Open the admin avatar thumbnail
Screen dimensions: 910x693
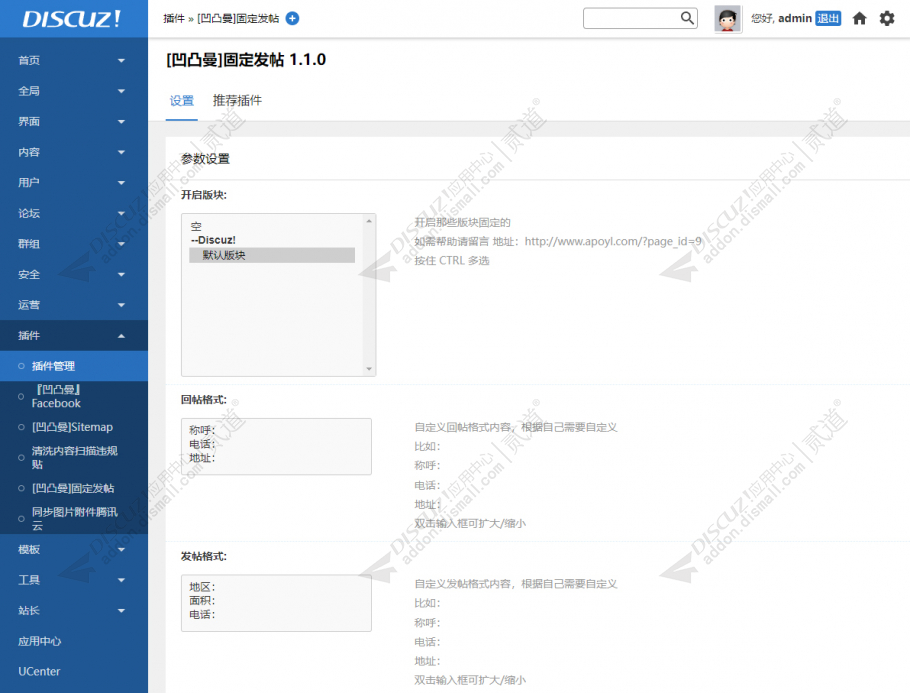(x=728, y=19)
